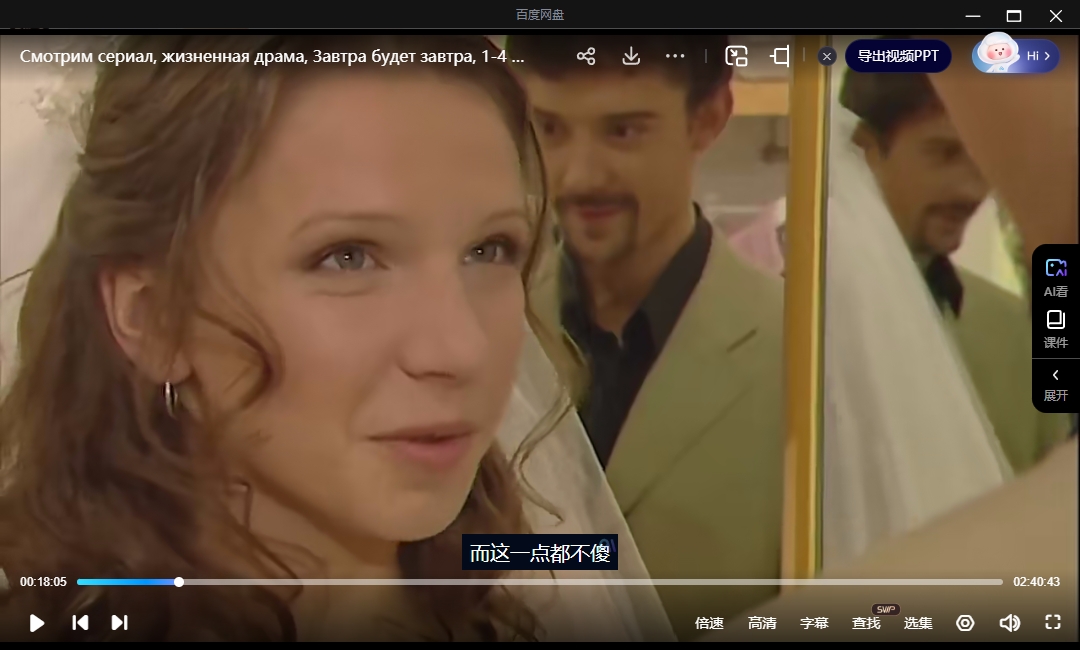Open the 课件 courseware panel

click(1056, 330)
